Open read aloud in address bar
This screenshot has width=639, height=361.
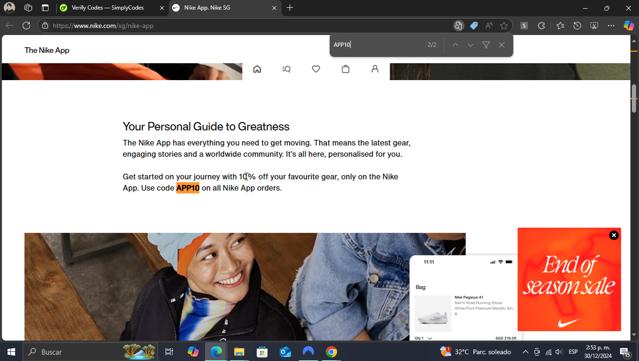pos(489,26)
